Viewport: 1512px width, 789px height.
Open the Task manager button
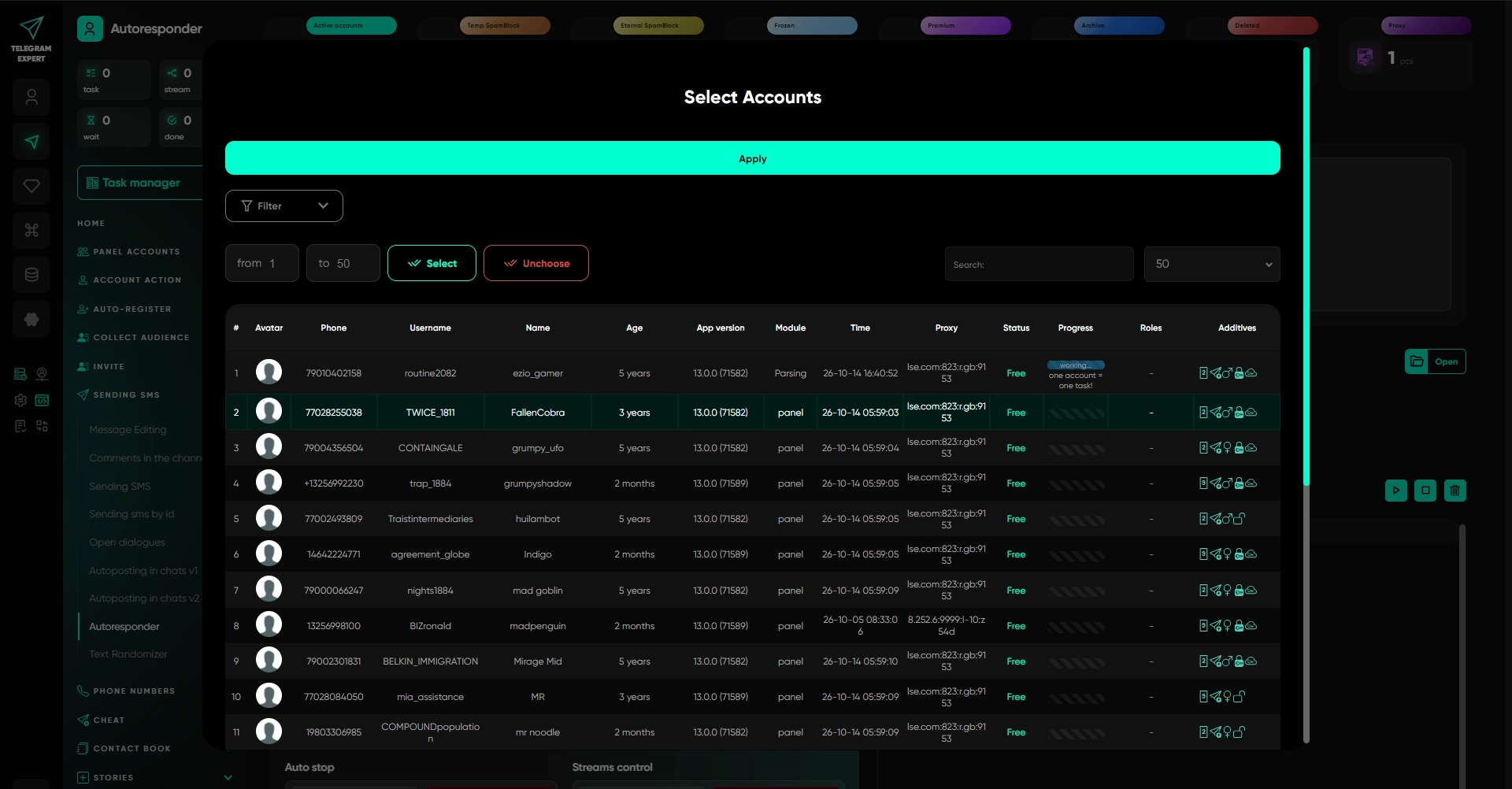[x=140, y=183]
